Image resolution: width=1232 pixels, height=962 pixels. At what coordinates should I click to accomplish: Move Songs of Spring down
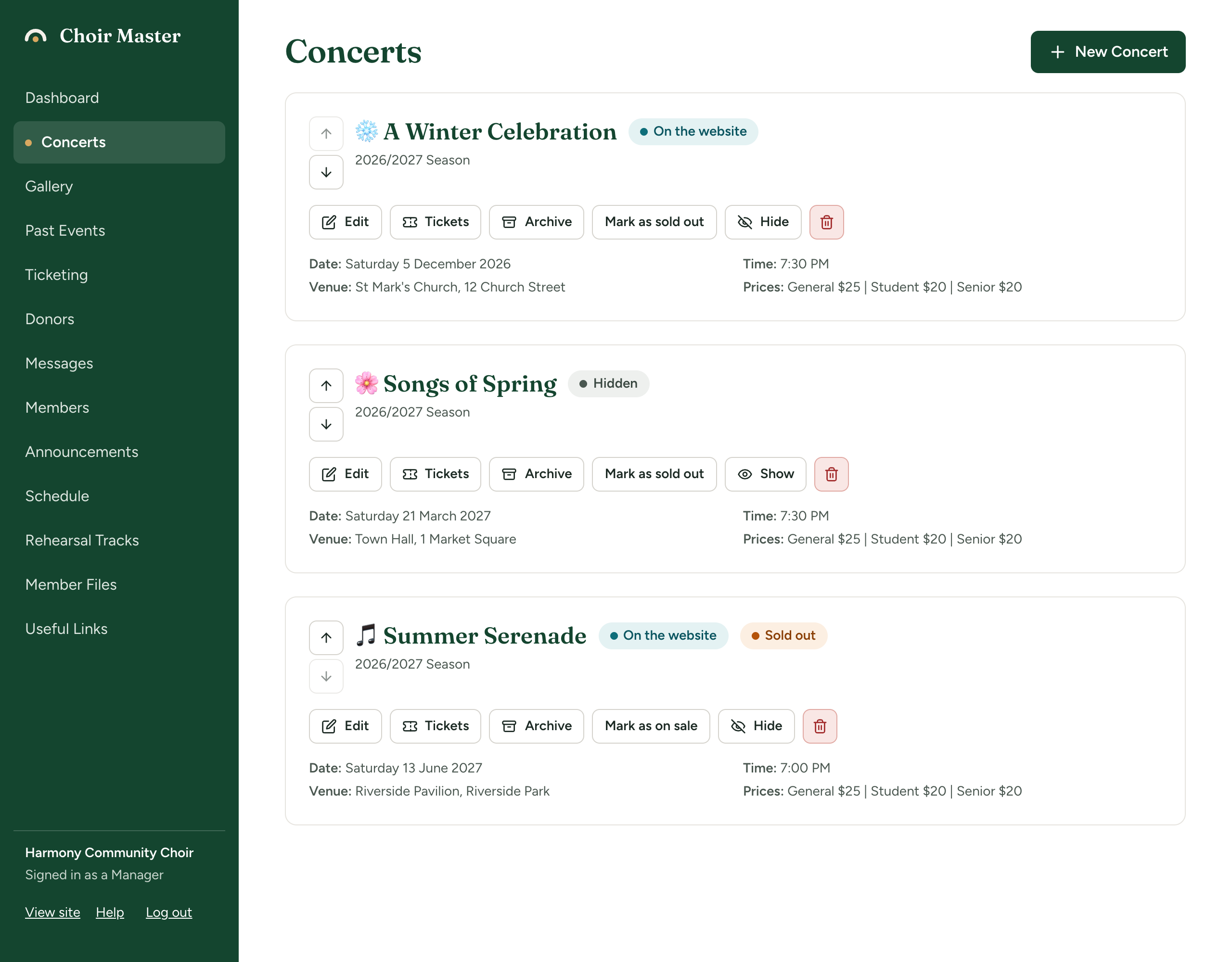point(326,425)
